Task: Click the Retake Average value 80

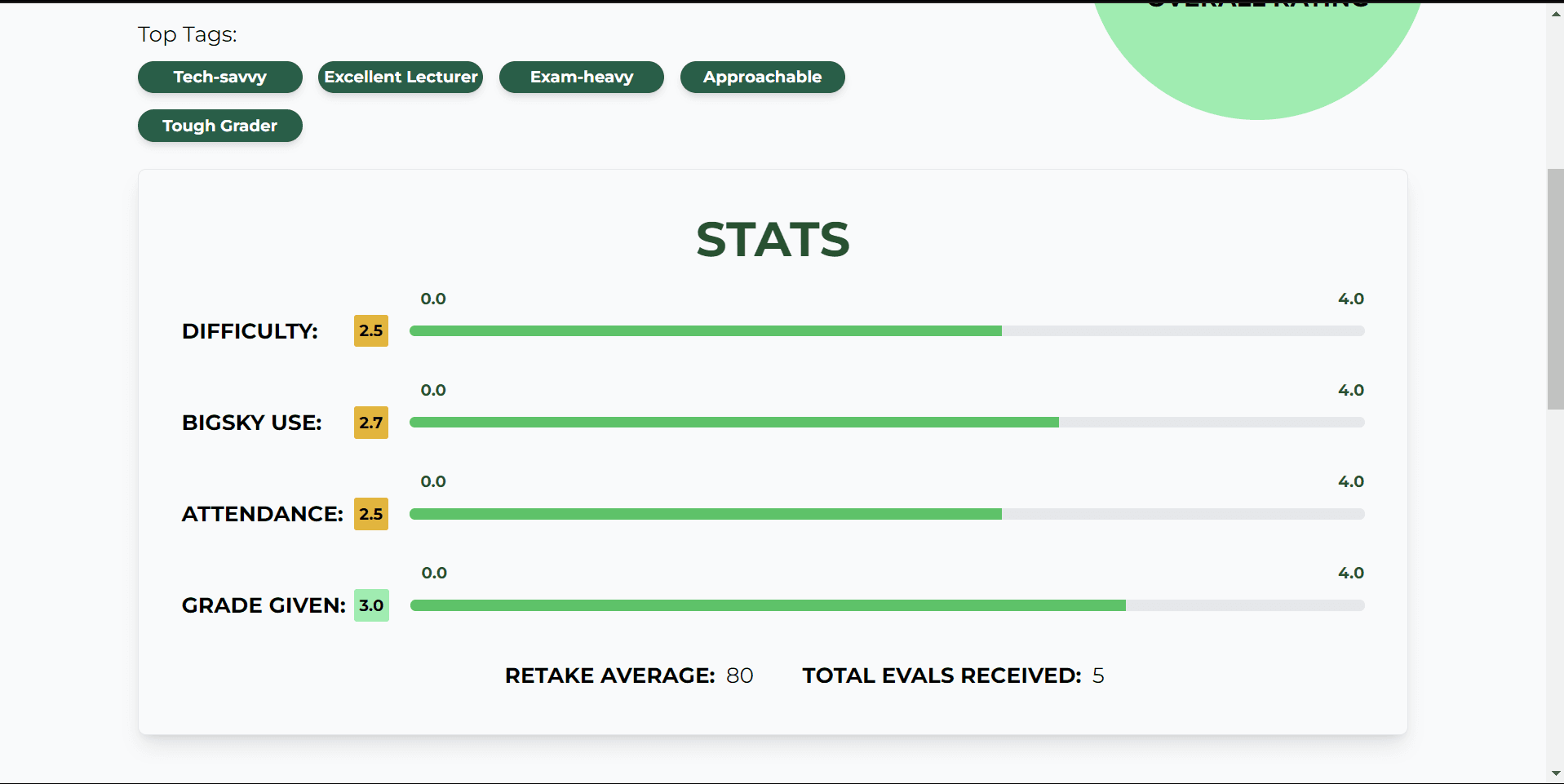Action: click(741, 675)
